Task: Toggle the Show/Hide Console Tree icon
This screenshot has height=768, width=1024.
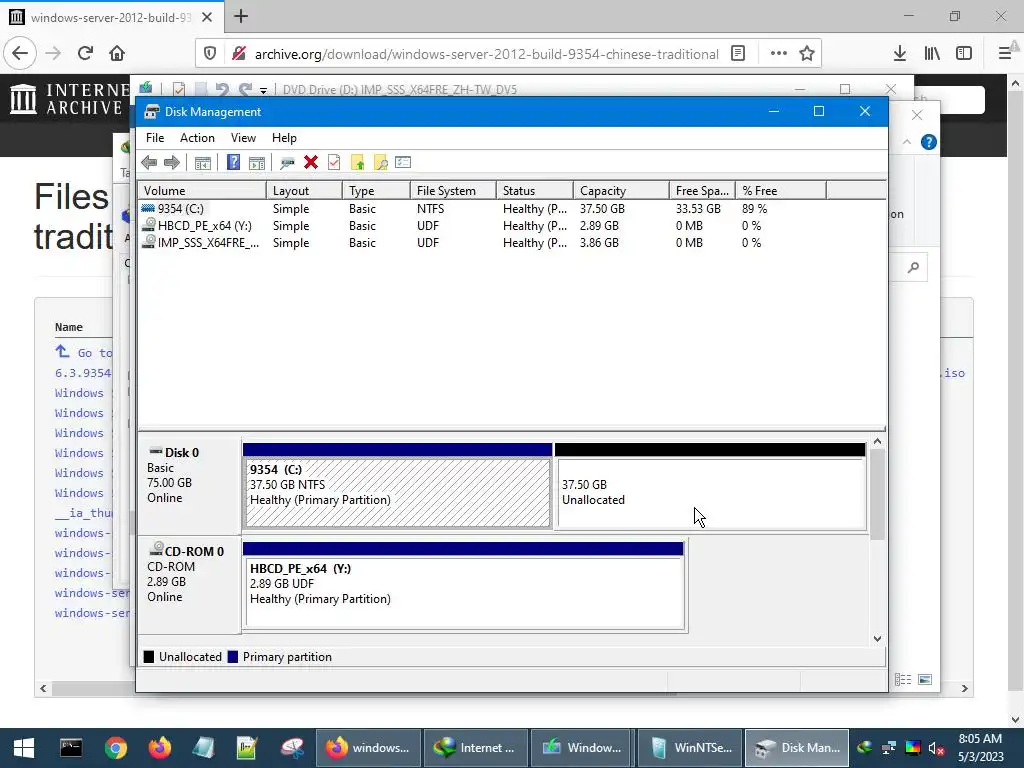Action: (202, 163)
